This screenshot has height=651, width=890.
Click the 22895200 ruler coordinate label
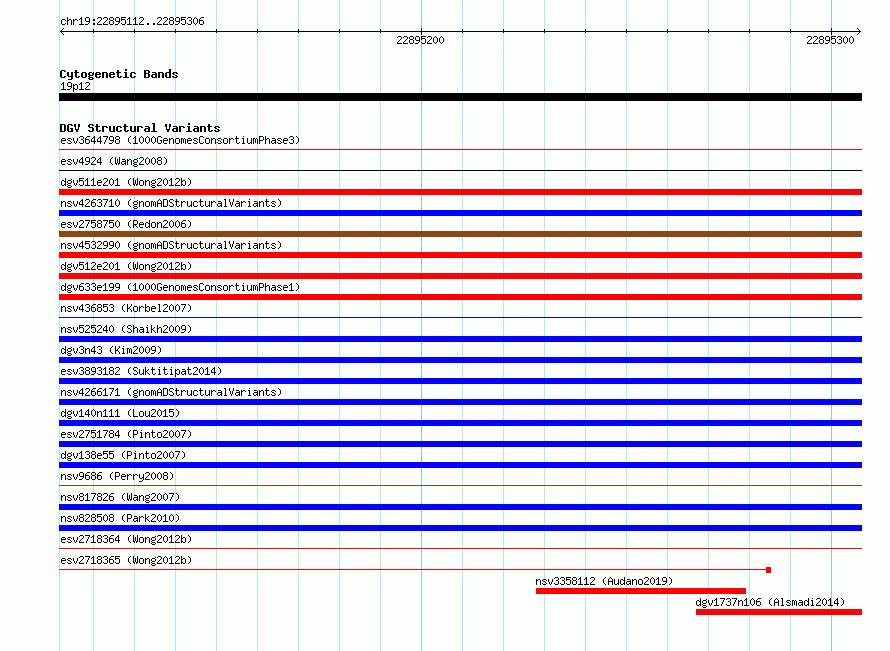coord(420,40)
